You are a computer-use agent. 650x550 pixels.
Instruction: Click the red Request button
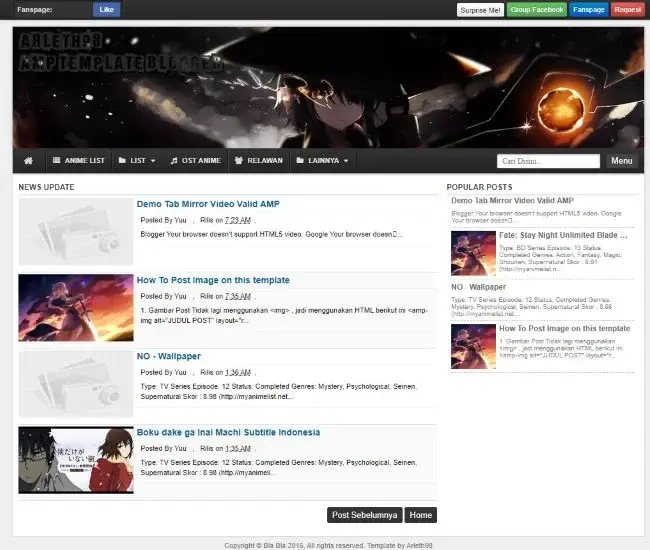pos(628,10)
